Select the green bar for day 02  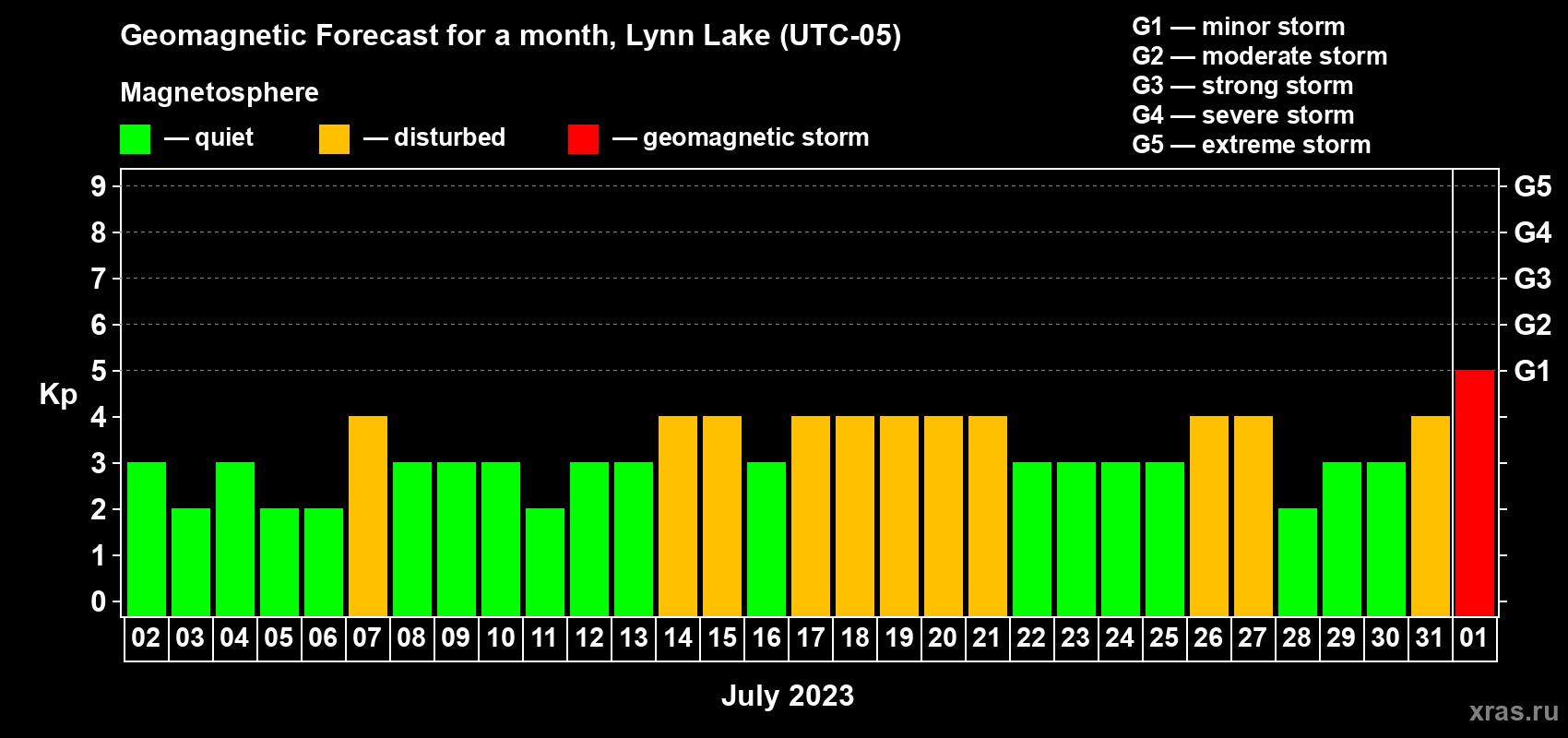point(147,539)
